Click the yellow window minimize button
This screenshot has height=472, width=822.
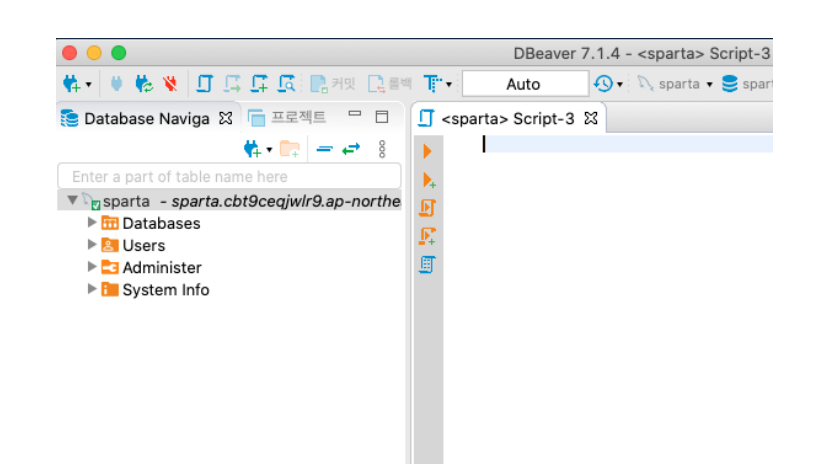tap(94, 53)
